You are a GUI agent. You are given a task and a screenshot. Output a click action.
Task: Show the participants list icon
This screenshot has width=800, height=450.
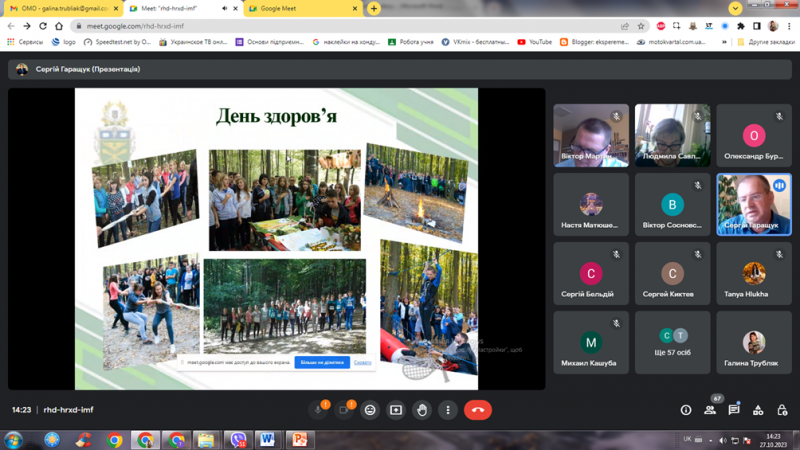(x=710, y=410)
